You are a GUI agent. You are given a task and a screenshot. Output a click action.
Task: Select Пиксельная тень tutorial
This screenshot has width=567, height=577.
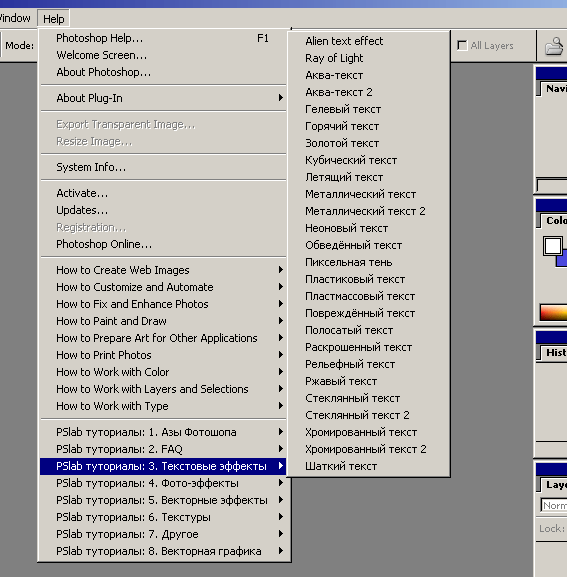tap(369, 262)
